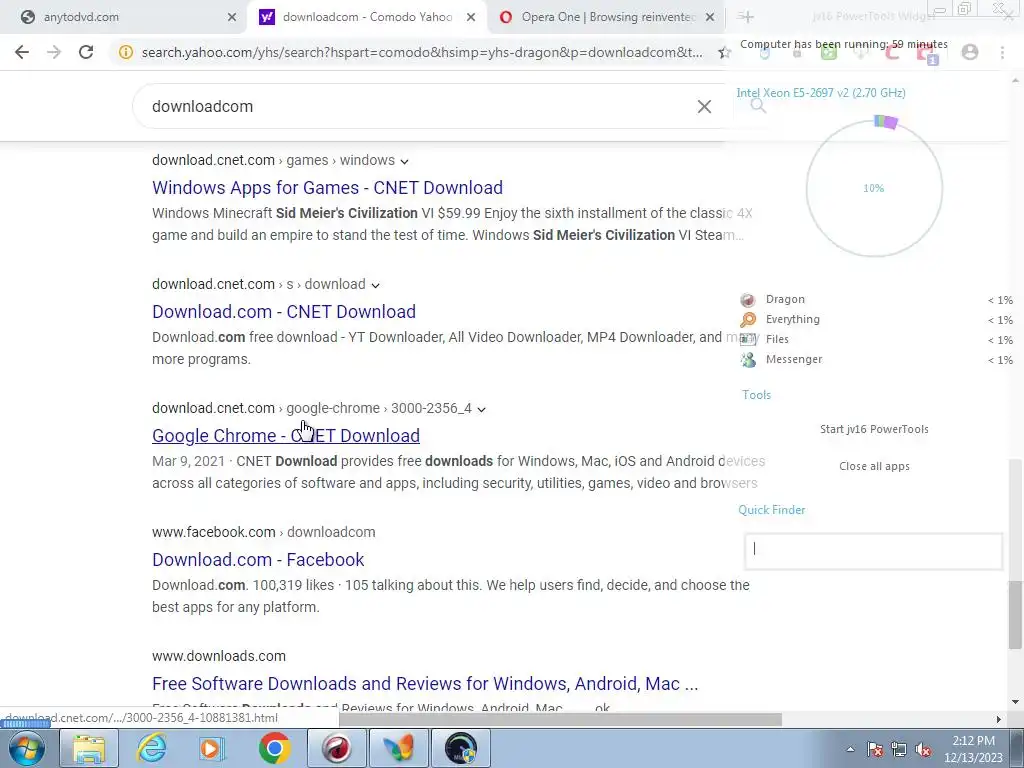
Task: Close the Opera One tab
Action: [x=710, y=17]
